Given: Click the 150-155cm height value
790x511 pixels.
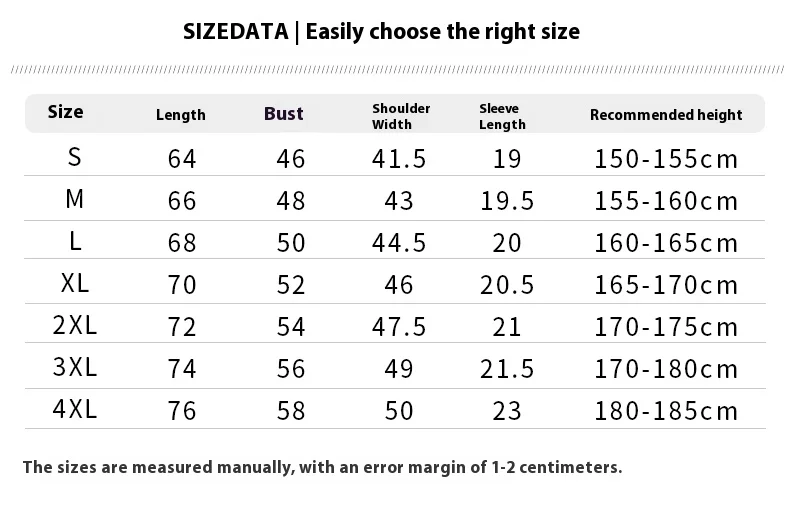Looking at the screenshot, I should pyautogui.click(x=666, y=159).
